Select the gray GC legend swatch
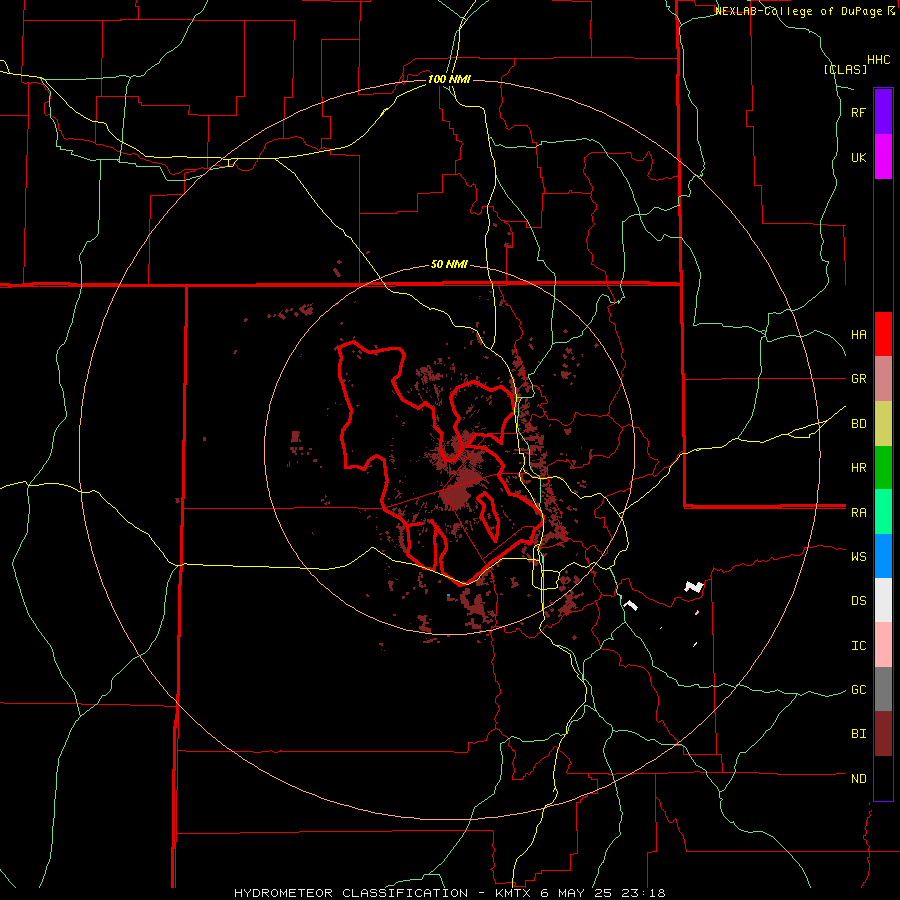This screenshot has width=900, height=900. click(883, 689)
